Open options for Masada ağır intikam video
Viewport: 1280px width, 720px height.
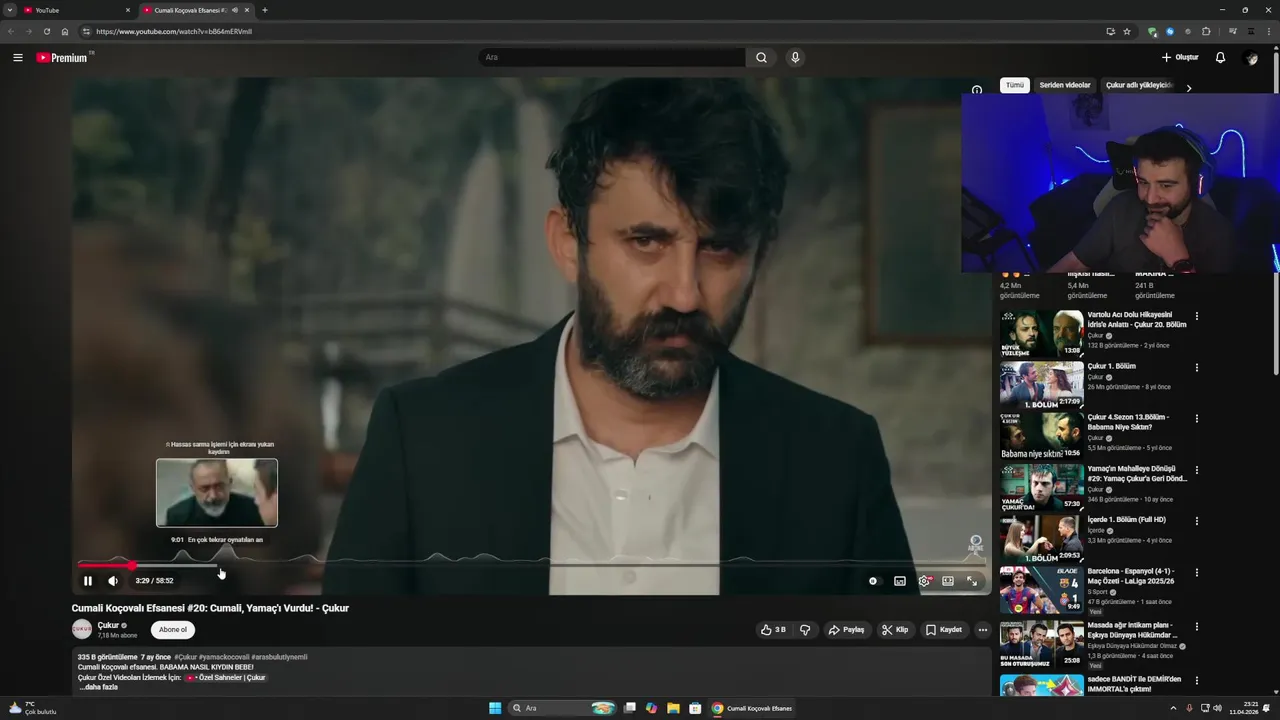1196,627
